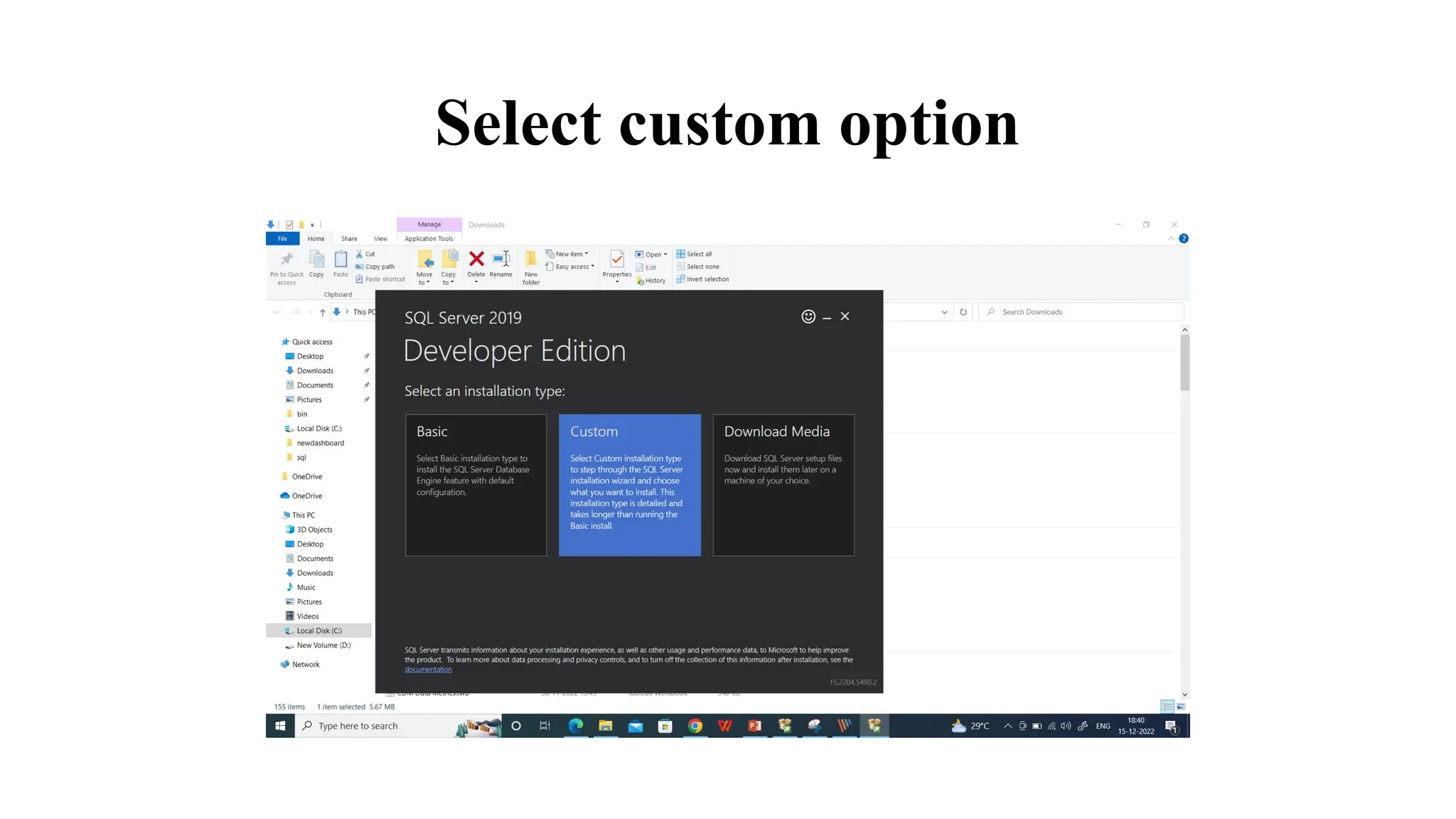The image size is (1456, 819).
Task: Select newdashboard folder in navigation pane
Action: click(x=314, y=443)
